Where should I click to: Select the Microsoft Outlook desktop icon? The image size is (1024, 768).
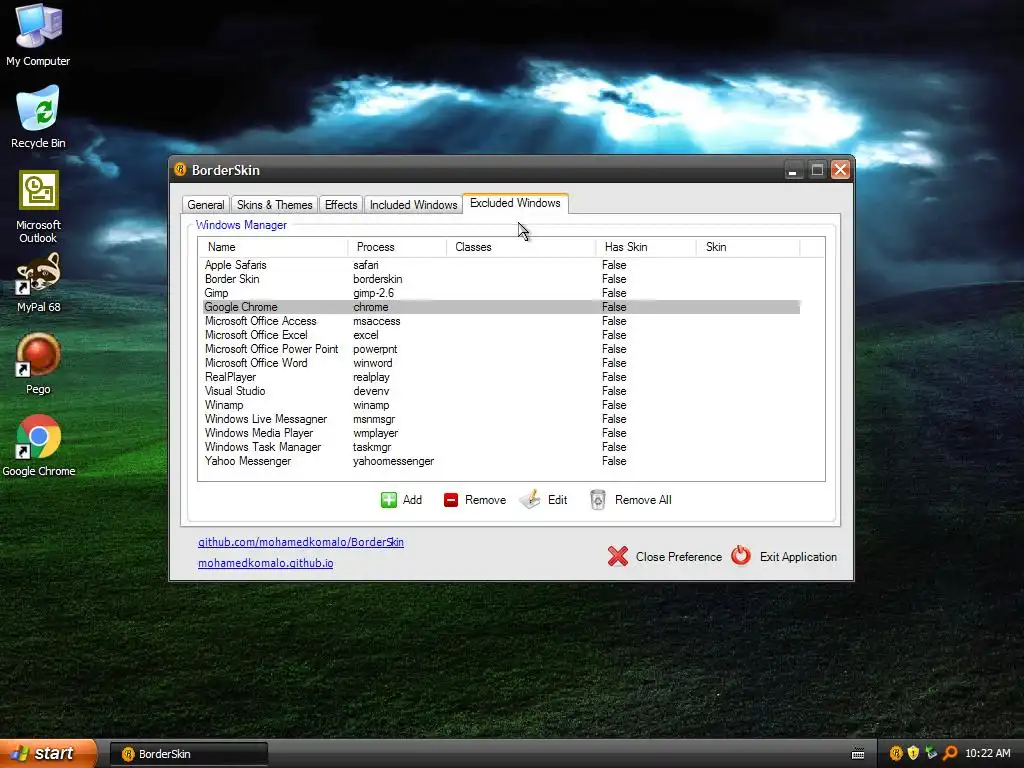tap(38, 207)
